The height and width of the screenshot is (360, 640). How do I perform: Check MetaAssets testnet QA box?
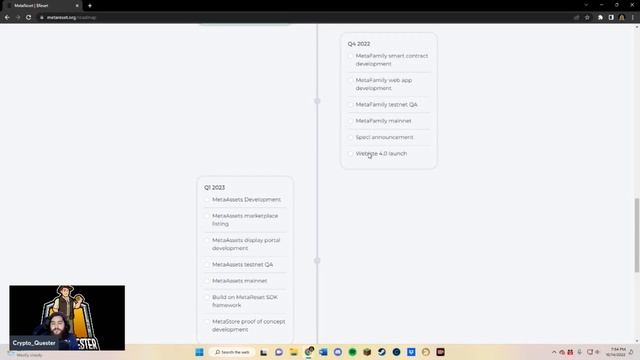click(x=207, y=265)
